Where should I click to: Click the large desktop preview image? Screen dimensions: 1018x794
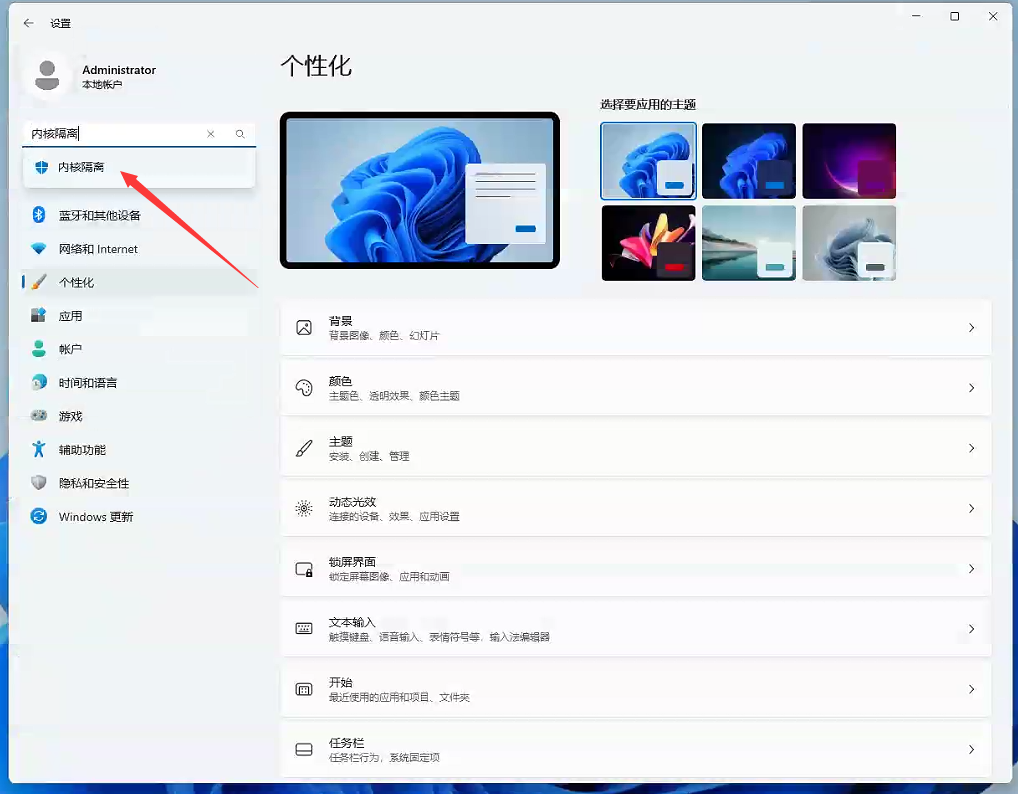(x=419, y=190)
